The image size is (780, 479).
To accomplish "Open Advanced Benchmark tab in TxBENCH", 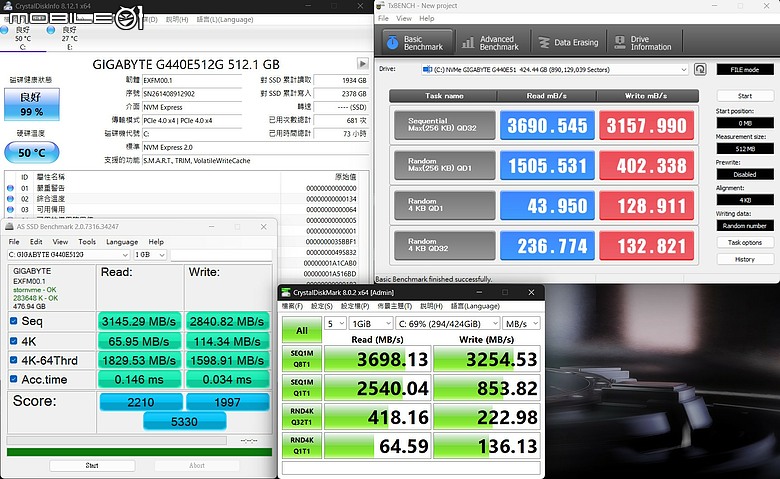I will pyautogui.click(x=490, y=43).
